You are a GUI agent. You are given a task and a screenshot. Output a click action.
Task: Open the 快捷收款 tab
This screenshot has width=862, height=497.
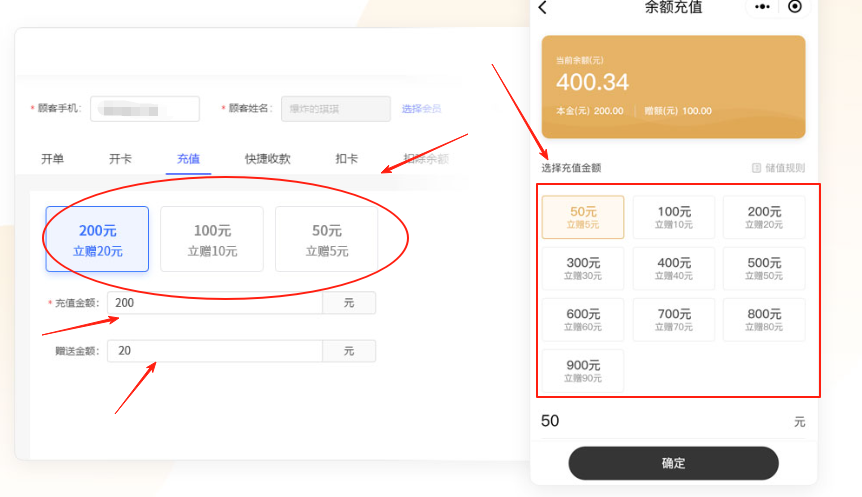[267, 159]
